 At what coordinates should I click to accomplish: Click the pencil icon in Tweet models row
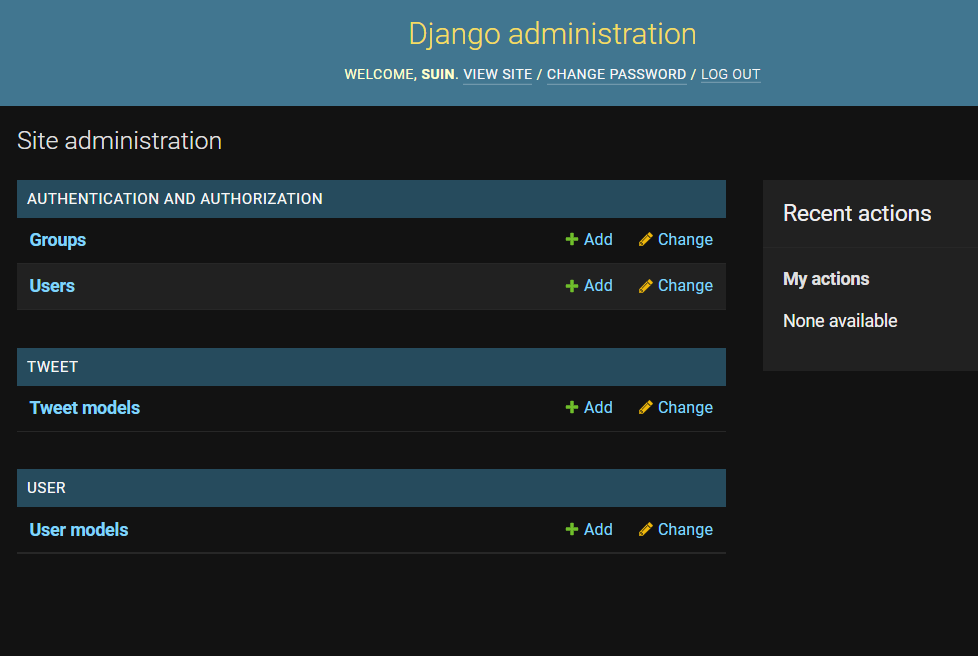646,407
